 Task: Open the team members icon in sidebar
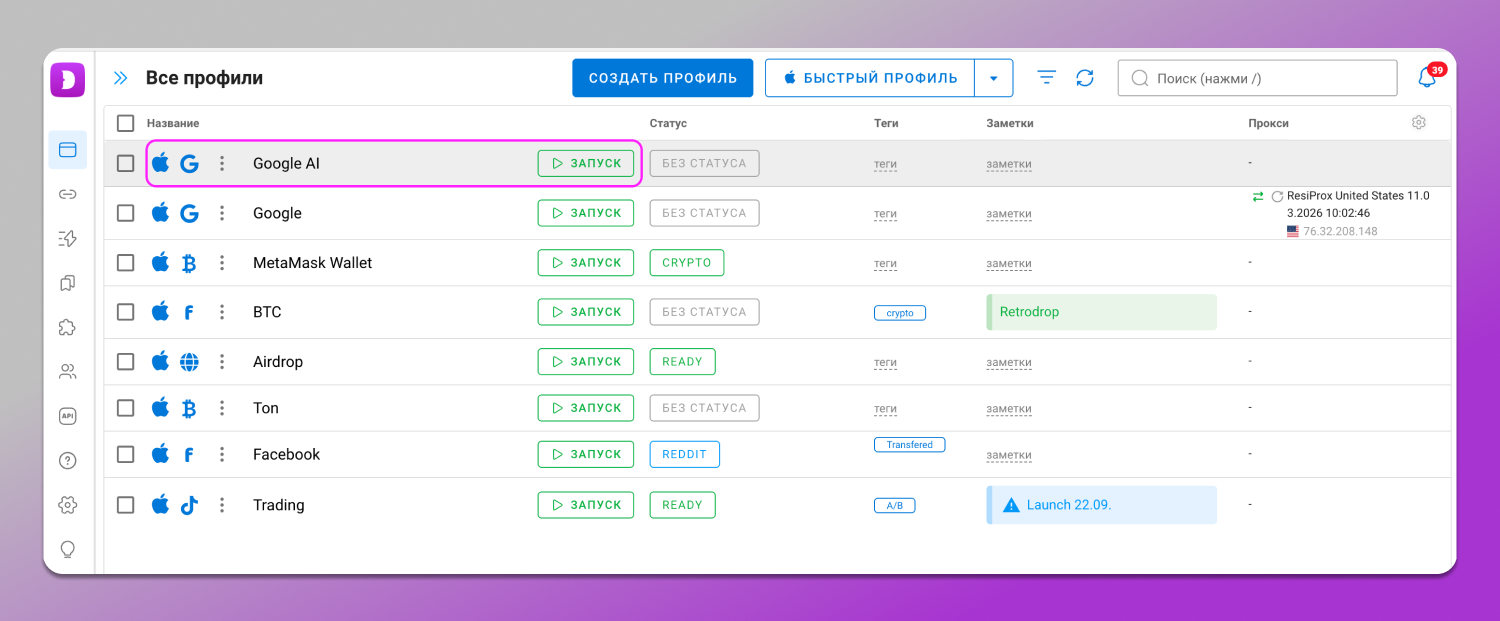click(68, 372)
